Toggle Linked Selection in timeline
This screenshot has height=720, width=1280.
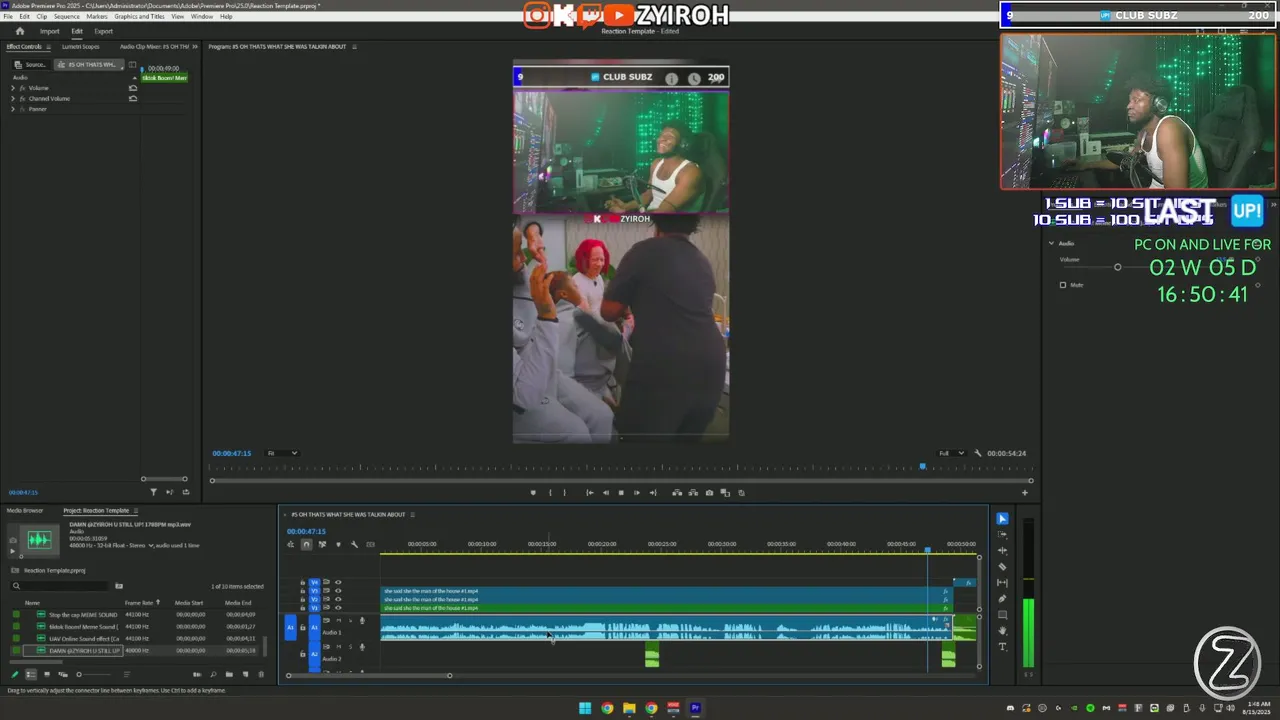pyautogui.click(x=322, y=544)
